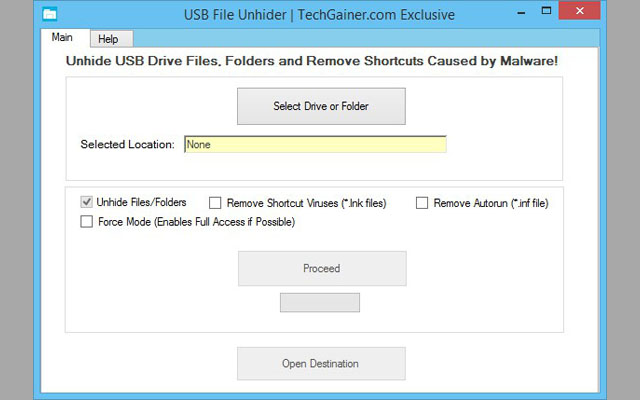The height and width of the screenshot is (400, 640).
Task: Click blank space beside the Force Mode option
Action: coord(424,222)
